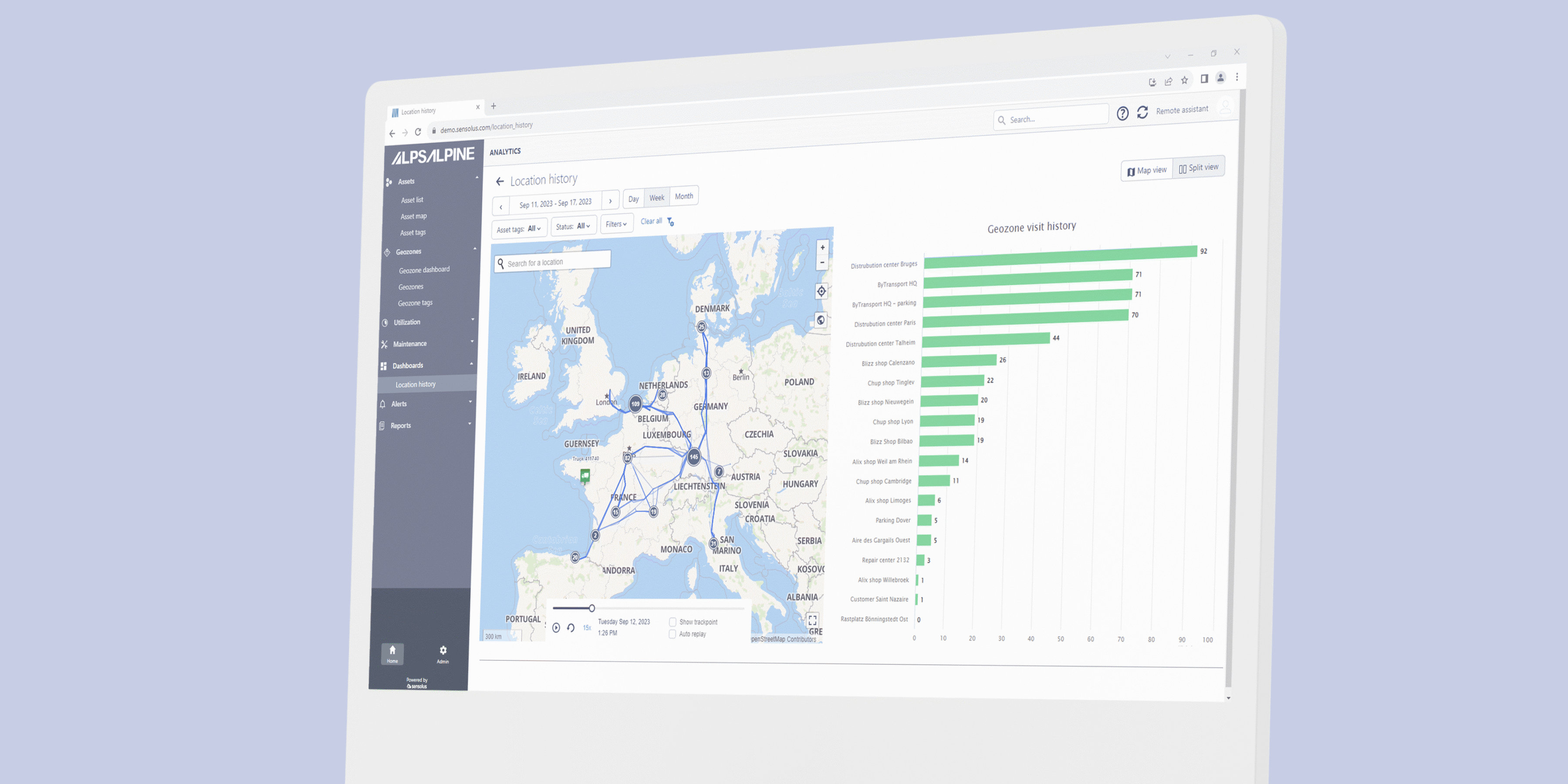Click the map layers globe icon

point(821,320)
